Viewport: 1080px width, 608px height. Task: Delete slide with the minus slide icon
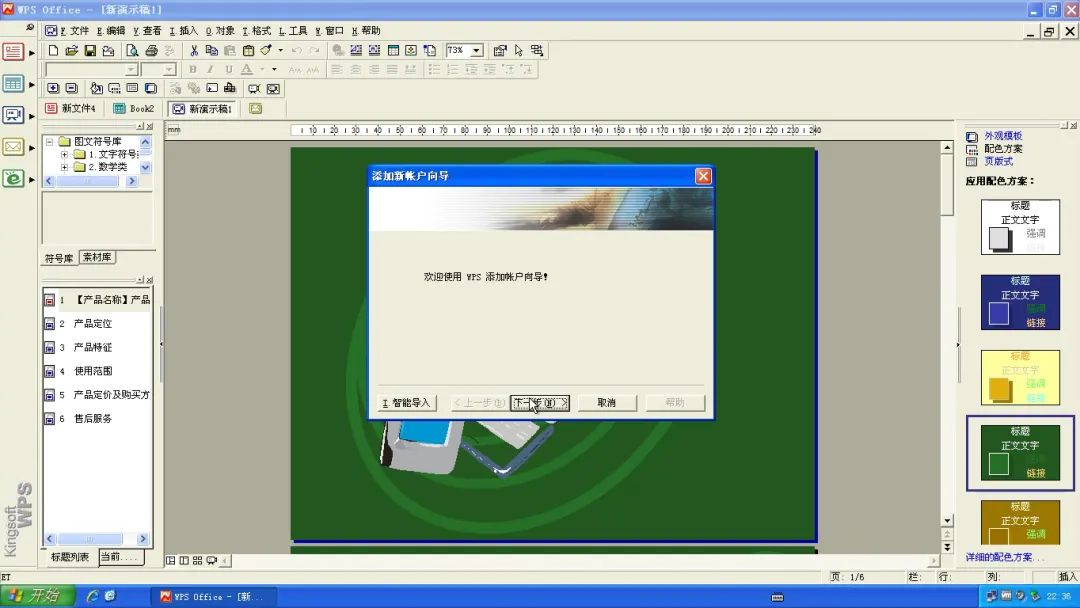click(72, 88)
